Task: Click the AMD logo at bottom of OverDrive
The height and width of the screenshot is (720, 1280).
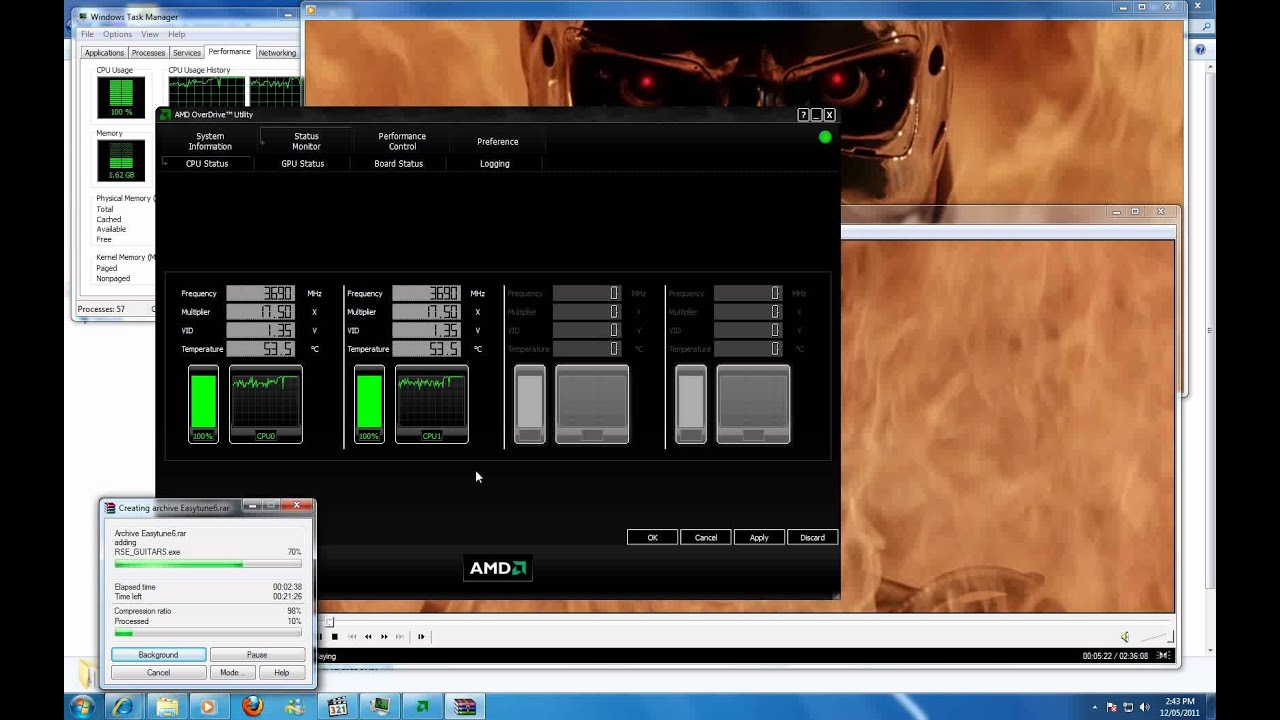Action: 498,568
